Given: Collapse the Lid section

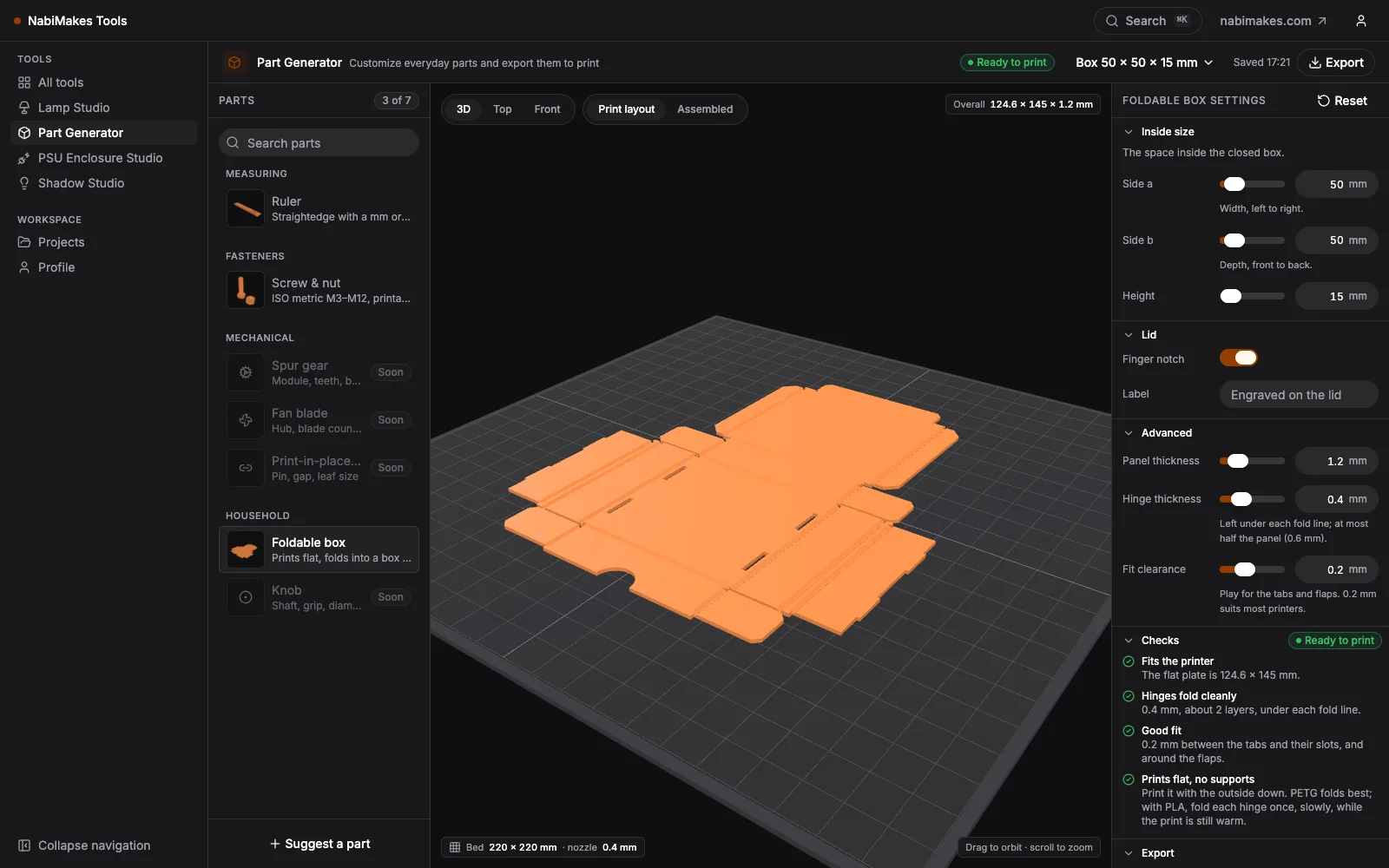Looking at the screenshot, I should 1129,335.
